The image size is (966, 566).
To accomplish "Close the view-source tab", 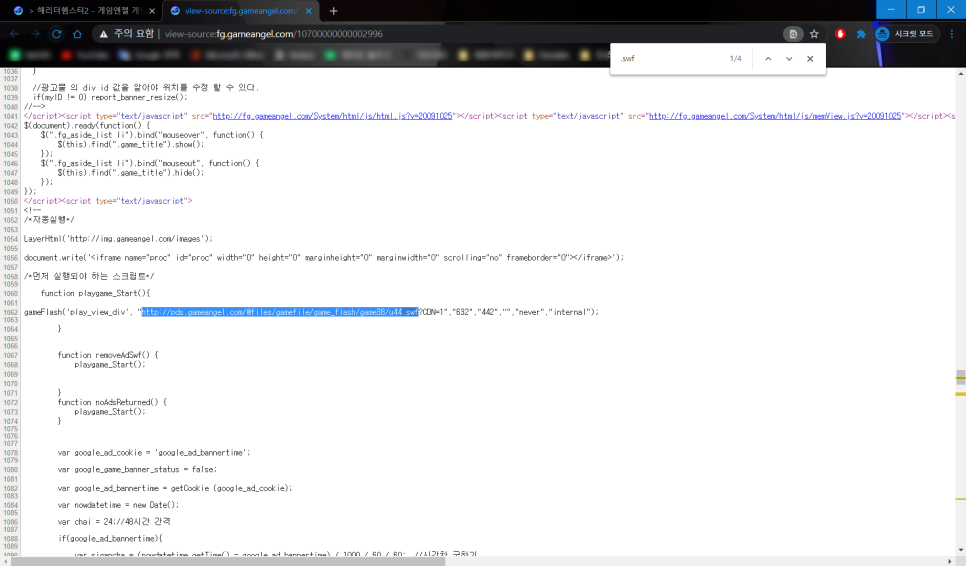I will click(309, 10).
